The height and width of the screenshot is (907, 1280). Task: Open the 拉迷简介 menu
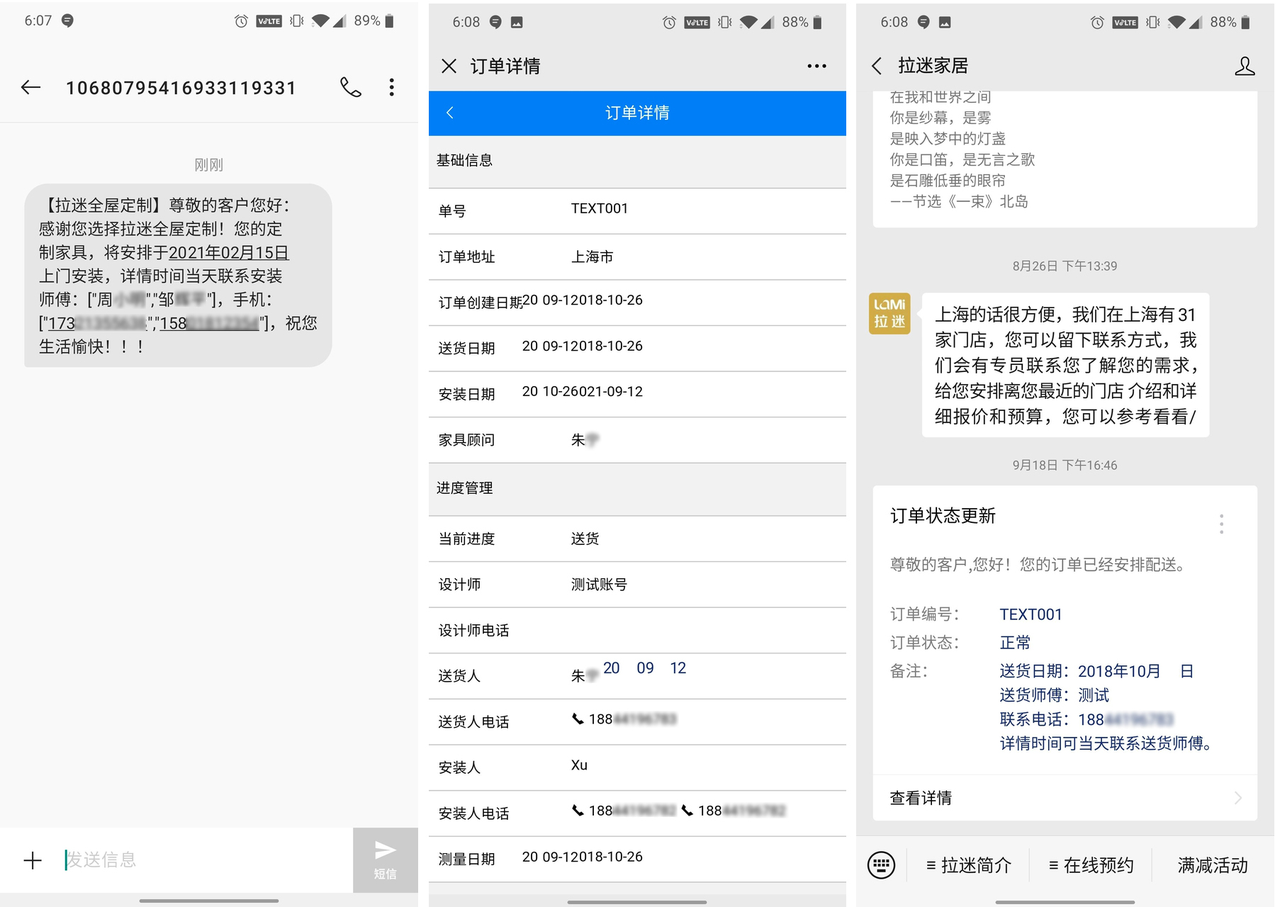point(968,865)
